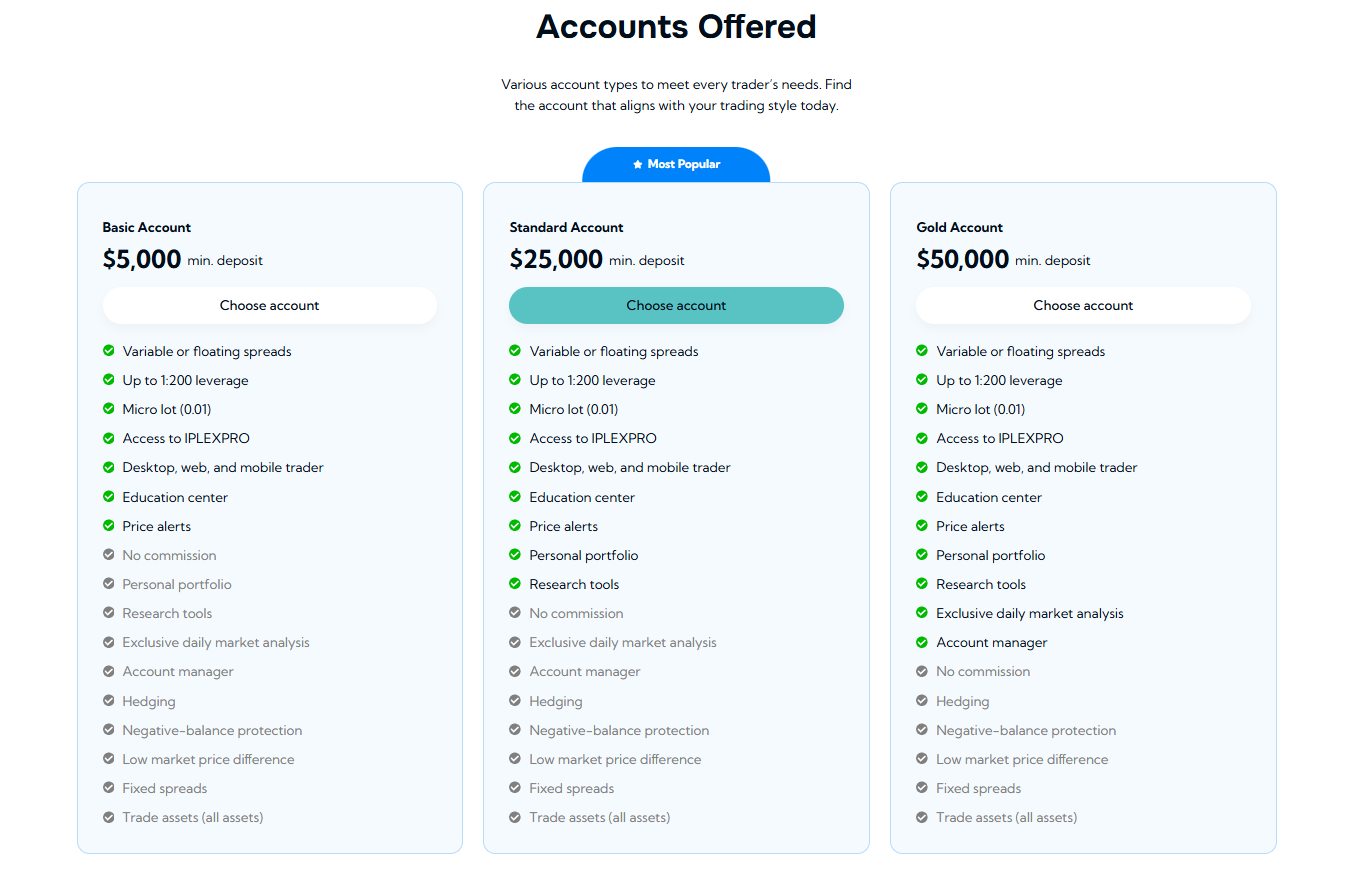1363x876 pixels.
Task: Select the Most Popular tab badge
Action: point(677,165)
